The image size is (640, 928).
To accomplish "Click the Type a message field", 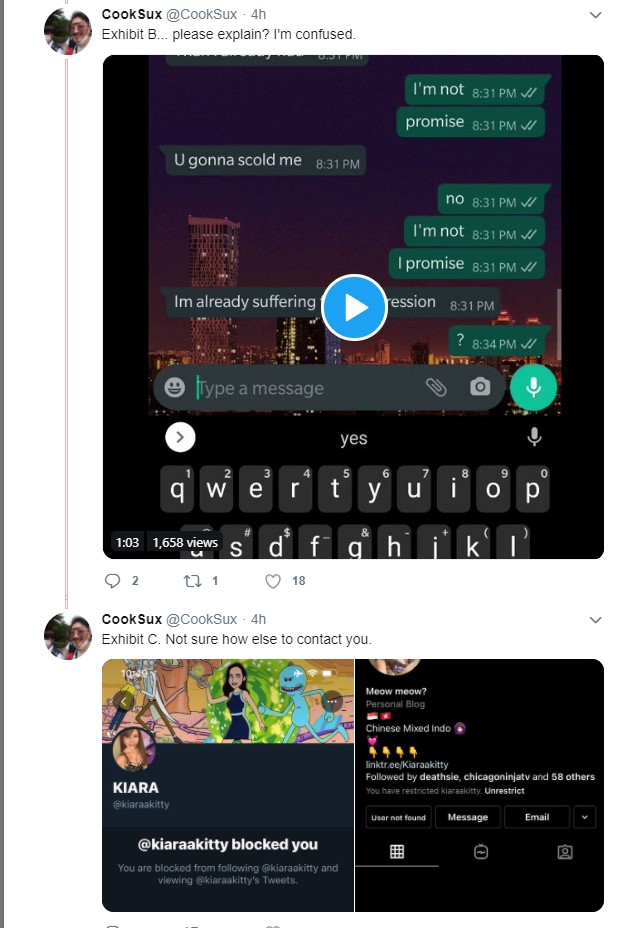I will 308,388.
